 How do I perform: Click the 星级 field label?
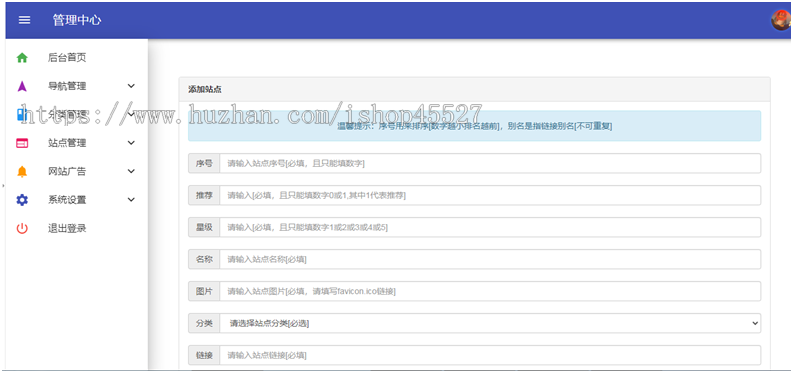[x=204, y=227]
